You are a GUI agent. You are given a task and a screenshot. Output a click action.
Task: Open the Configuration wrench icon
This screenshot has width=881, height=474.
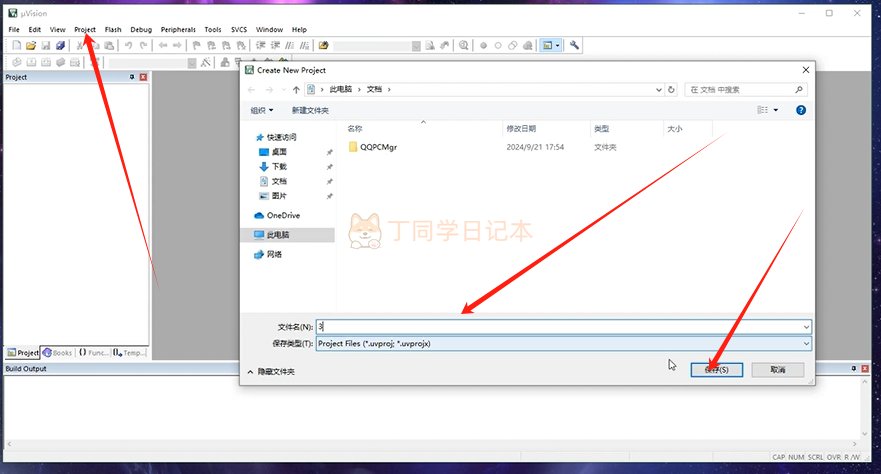pyautogui.click(x=574, y=45)
